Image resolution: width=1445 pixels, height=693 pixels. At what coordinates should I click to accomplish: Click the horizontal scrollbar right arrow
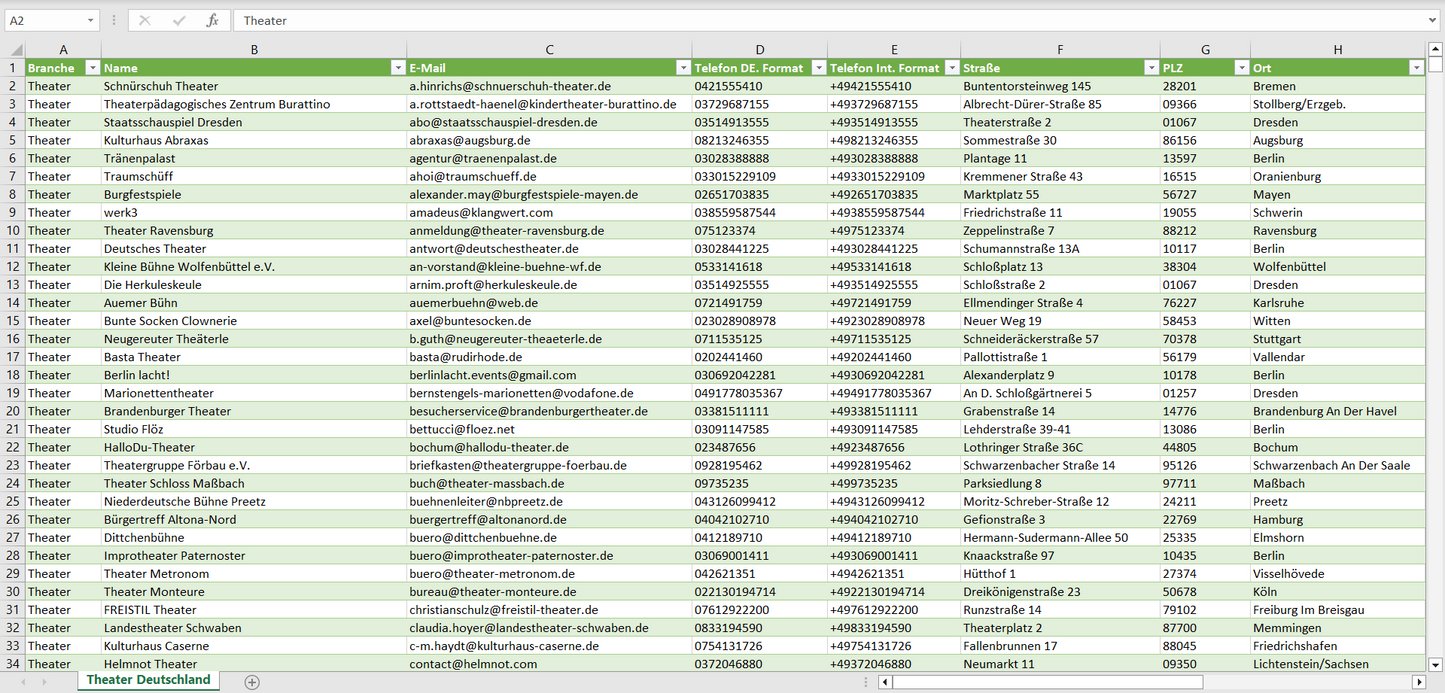(x=1417, y=682)
